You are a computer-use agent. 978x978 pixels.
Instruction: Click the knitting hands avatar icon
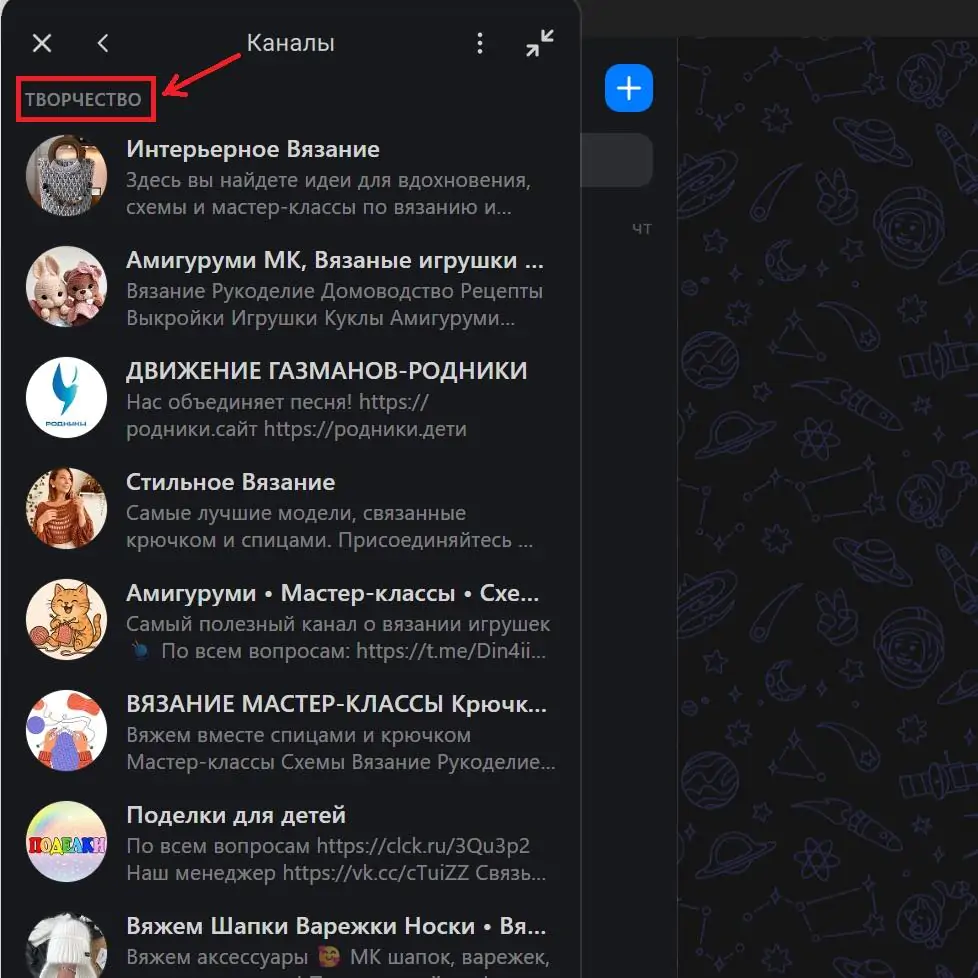tap(66, 730)
